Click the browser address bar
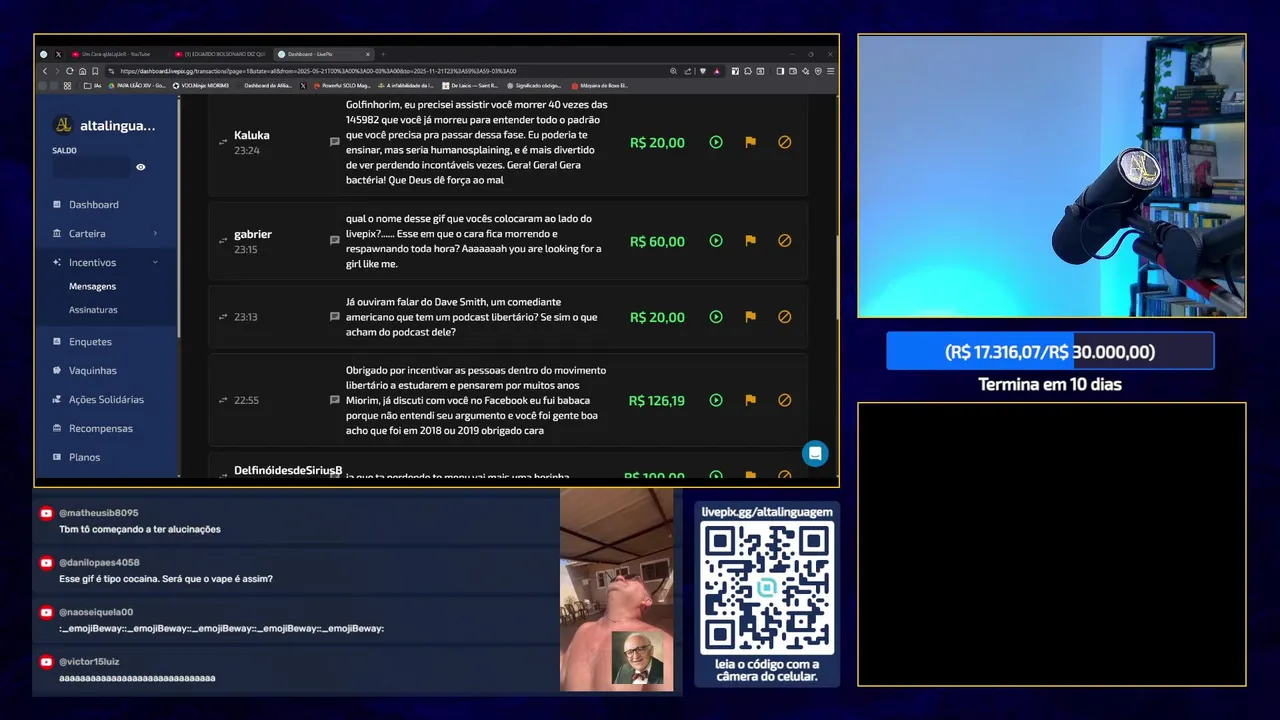Image resolution: width=1280 pixels, height=720 pixels. pyautogui.click(x=390, y=71)
